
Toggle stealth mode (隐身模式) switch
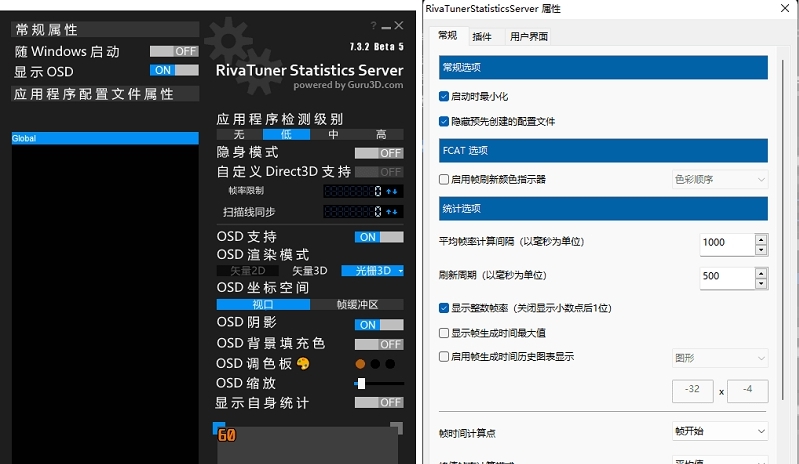(379, 153)
